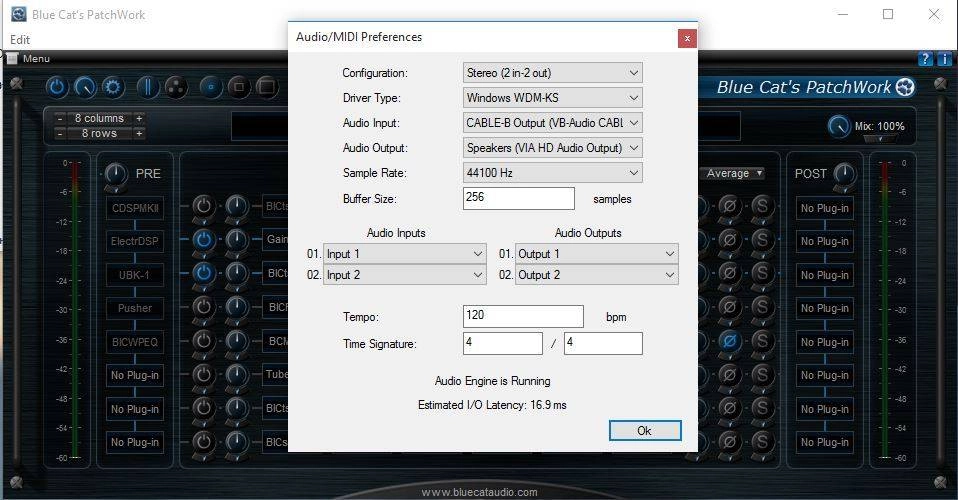Click the plus button next to 8 rows
Screen dimensions: 958x500
pyautogui.click(x=139, y=133)
